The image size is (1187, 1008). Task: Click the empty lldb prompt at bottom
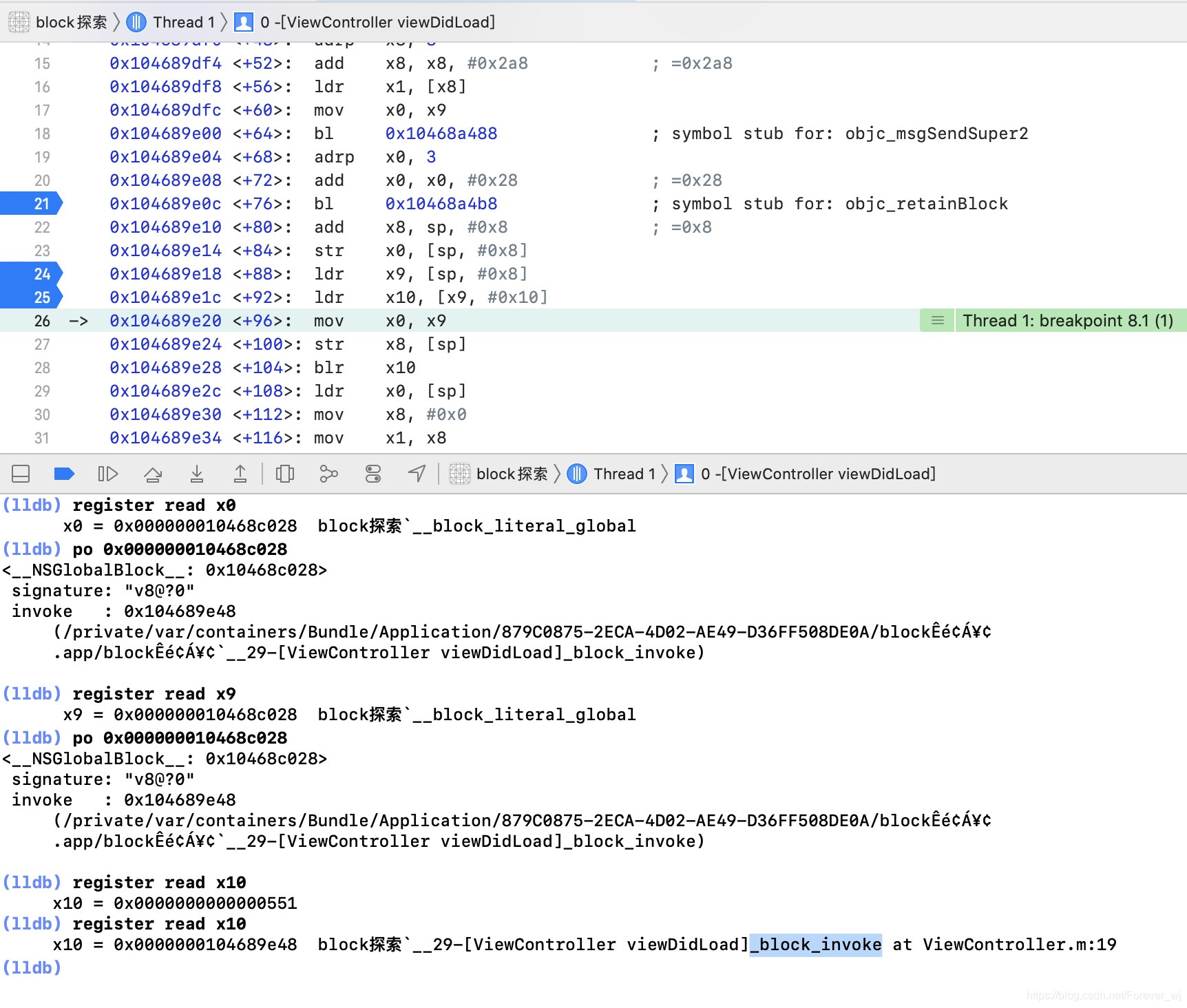(32, 968)
